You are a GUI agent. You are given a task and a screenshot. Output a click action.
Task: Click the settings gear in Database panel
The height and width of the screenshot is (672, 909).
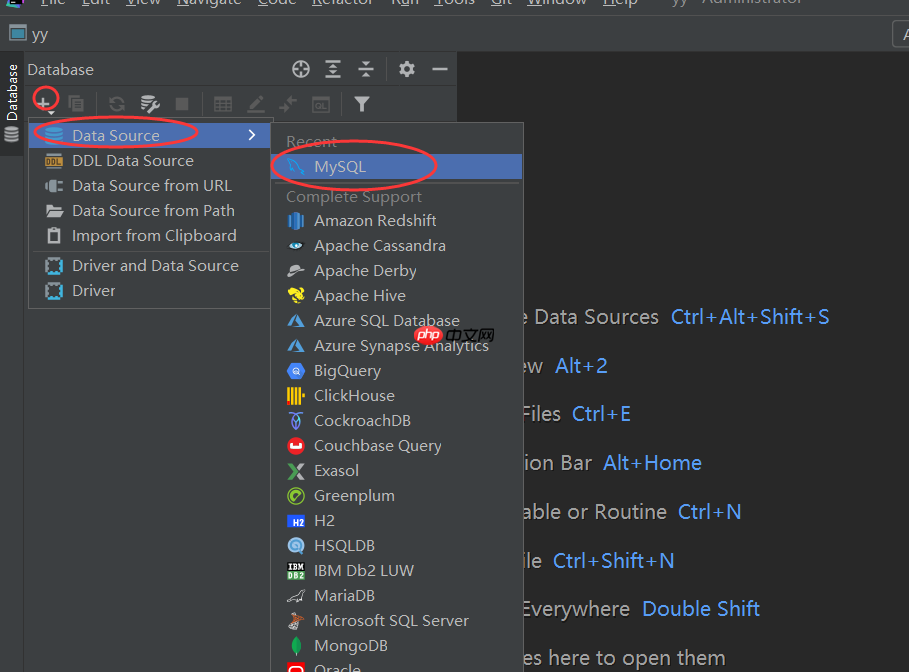click(x=407, y=69)
